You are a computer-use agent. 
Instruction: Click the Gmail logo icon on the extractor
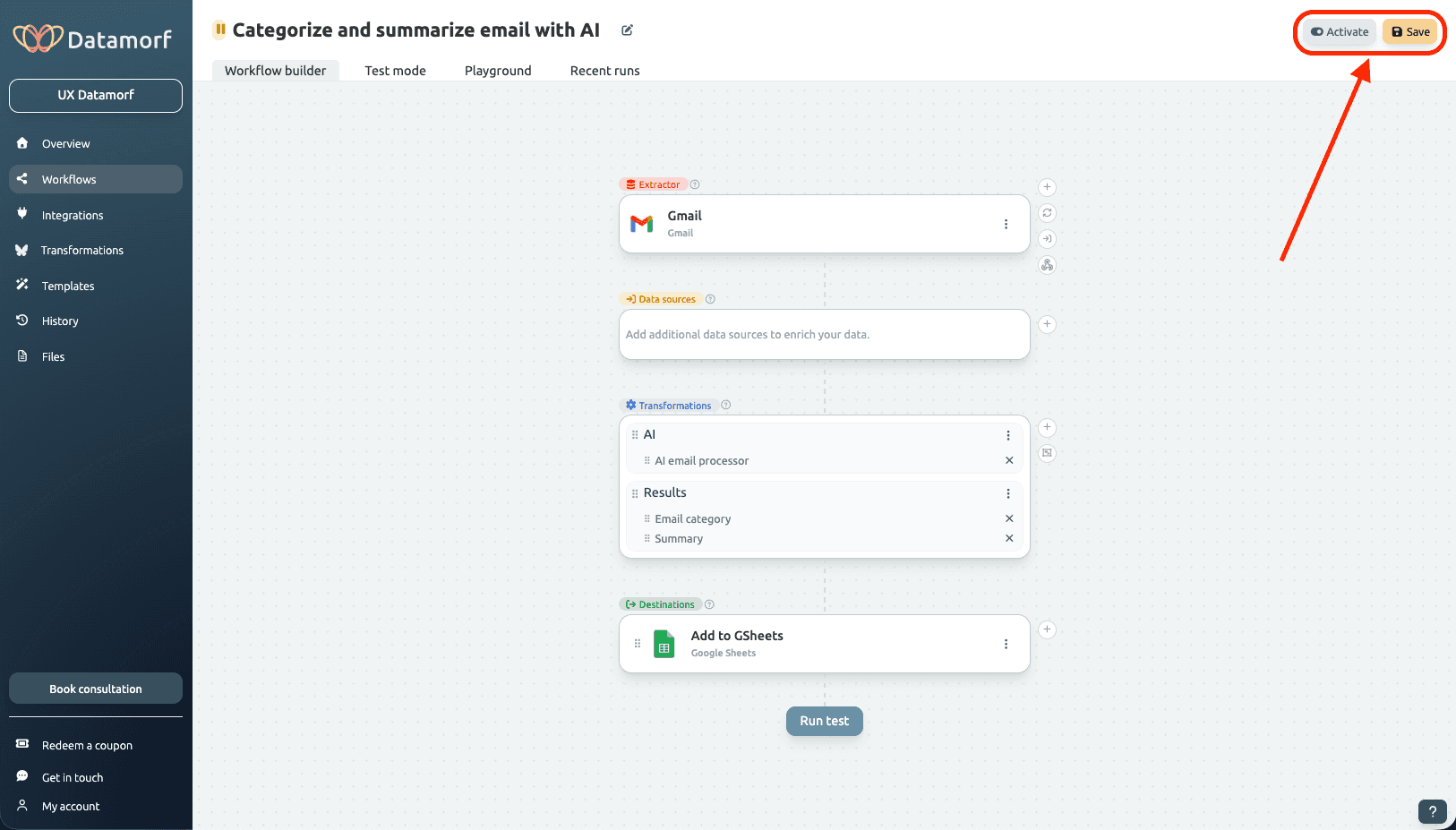pyautogui.click(x=641, y=224)
